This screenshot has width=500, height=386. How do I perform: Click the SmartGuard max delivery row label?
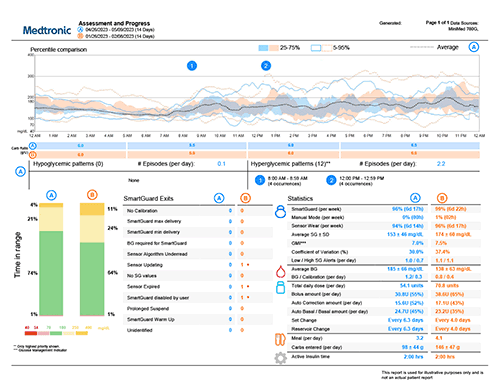pyautogui.click(x=154, y=221)
